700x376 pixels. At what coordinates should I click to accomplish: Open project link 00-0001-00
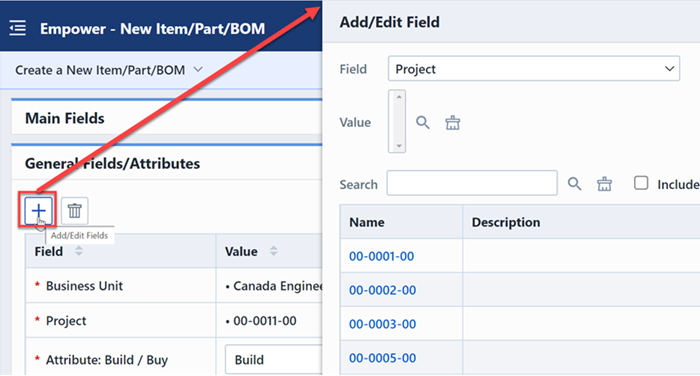pyautogui.click(x=381, y=256)
